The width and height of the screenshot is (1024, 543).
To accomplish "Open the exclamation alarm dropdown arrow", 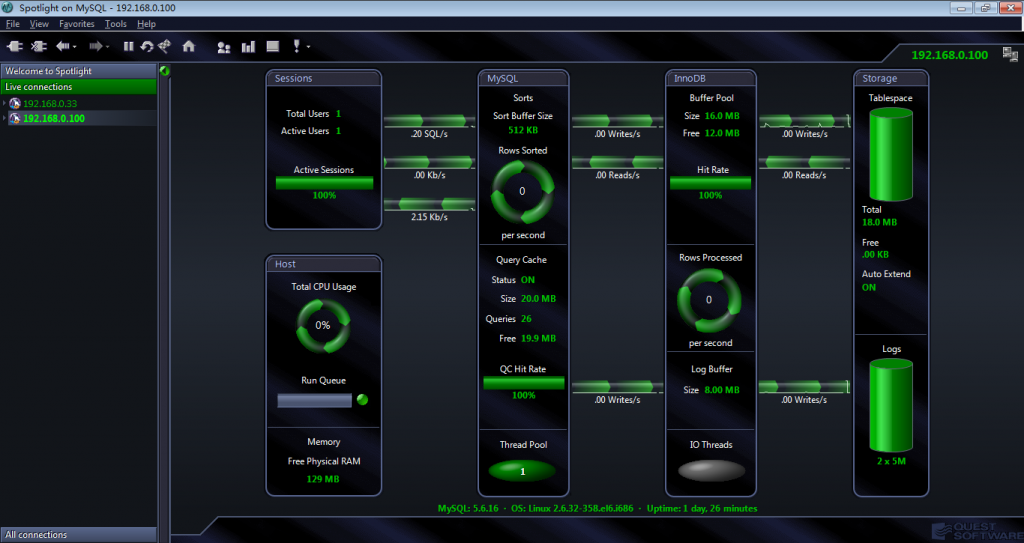I will click(x=309, y=47).
